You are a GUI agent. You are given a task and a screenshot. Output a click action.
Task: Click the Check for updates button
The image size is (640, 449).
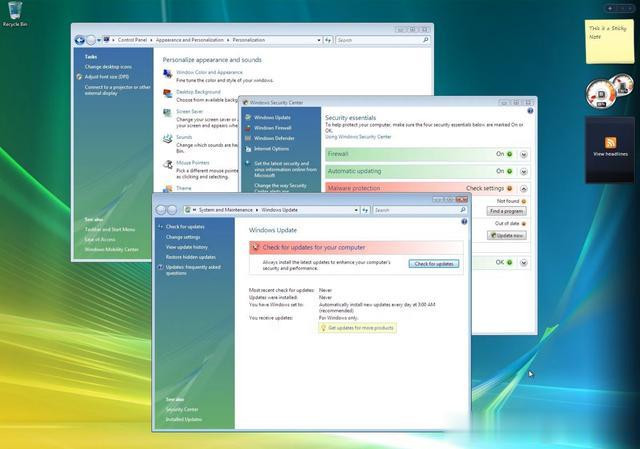433,264
